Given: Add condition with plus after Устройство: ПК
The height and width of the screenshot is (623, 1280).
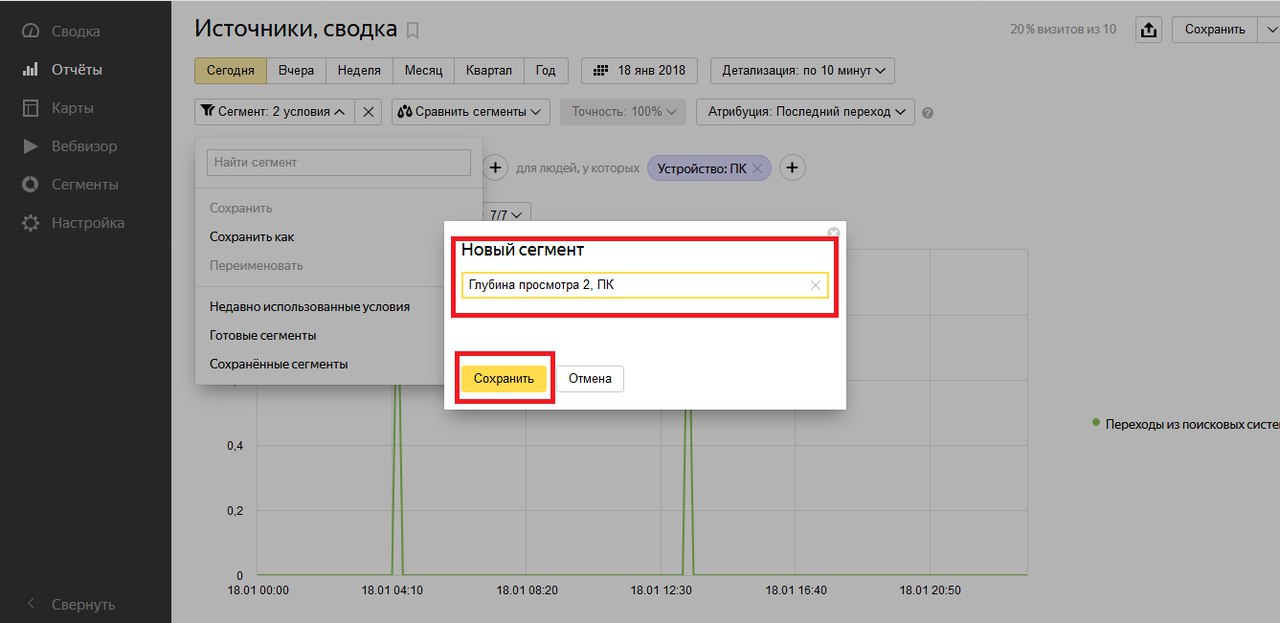Looking at the screenshot, I should tap(792, 168).
